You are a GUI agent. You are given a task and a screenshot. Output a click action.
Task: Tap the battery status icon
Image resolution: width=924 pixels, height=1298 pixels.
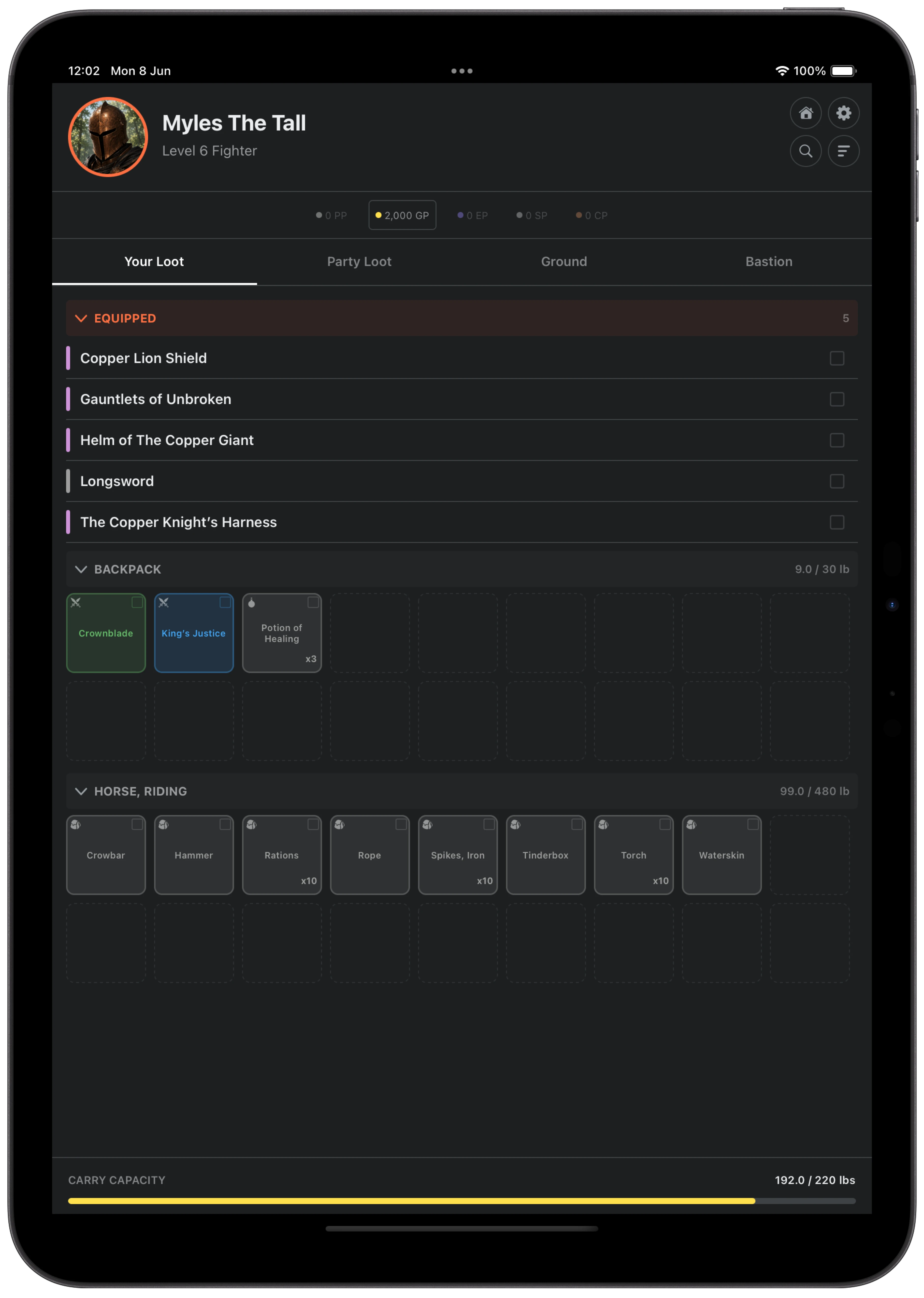(x=843, y=71)
